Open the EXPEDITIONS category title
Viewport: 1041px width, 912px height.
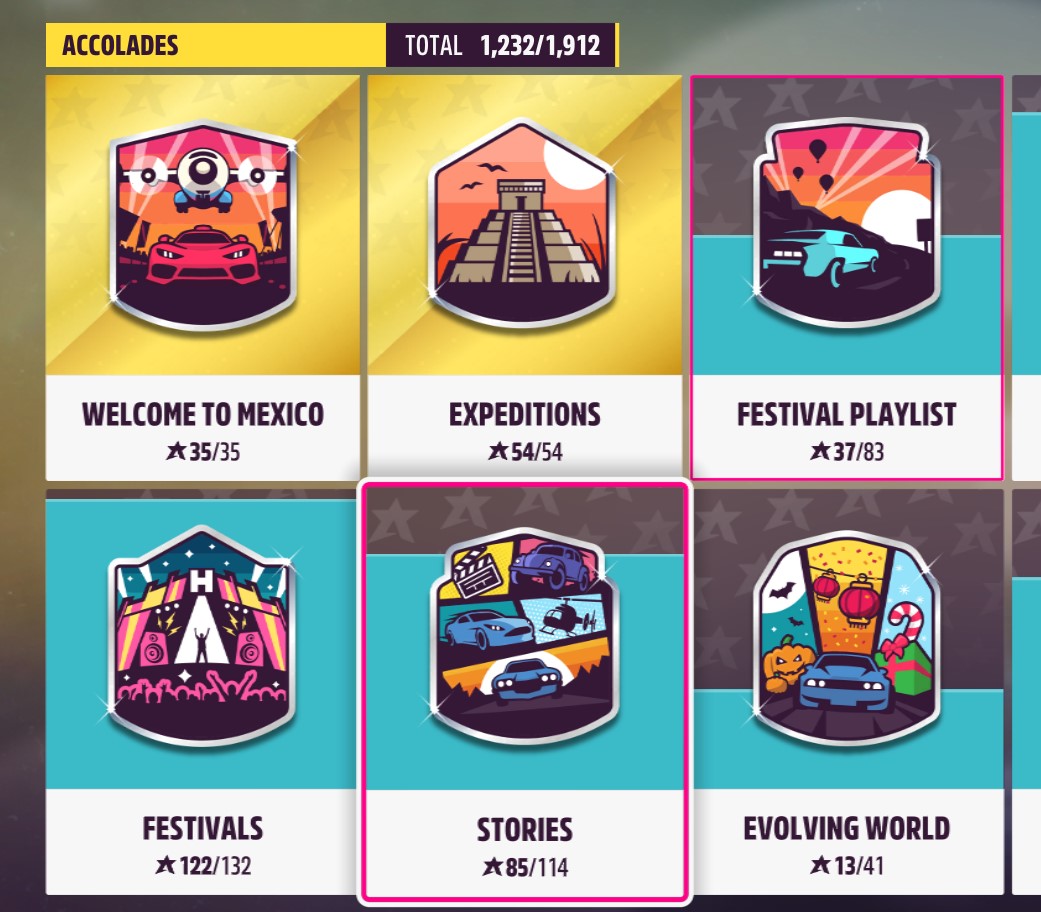pos(524,414)
